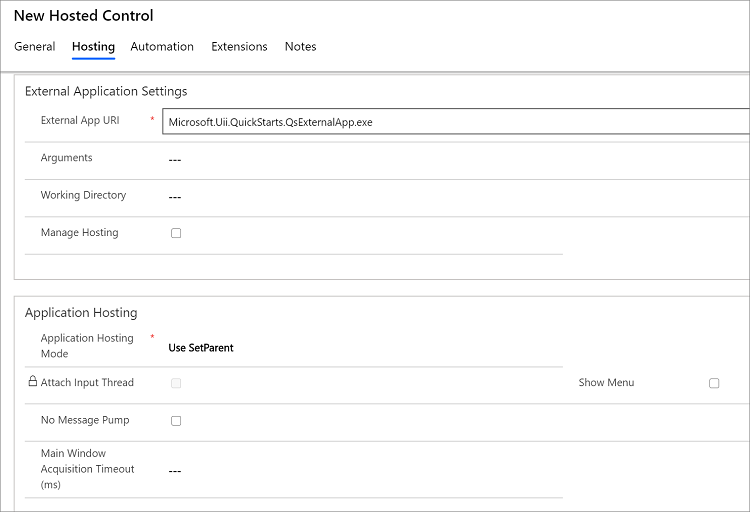Click the New Hosted Control title
The image size is (750, 512).
tap(84, 15)
